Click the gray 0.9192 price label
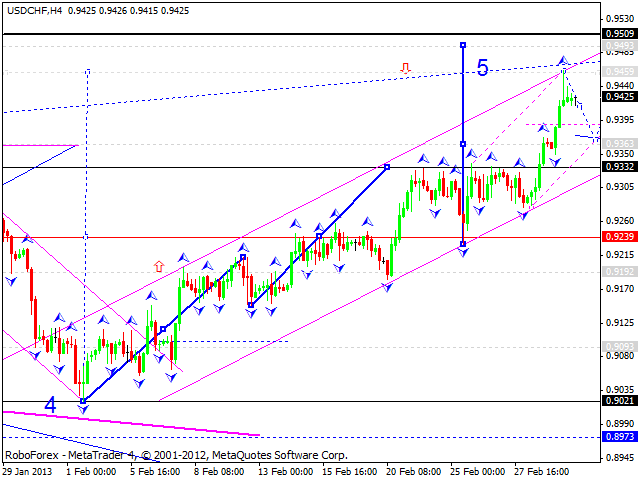This screenshot has width=640, height=480. pos(620,271)
